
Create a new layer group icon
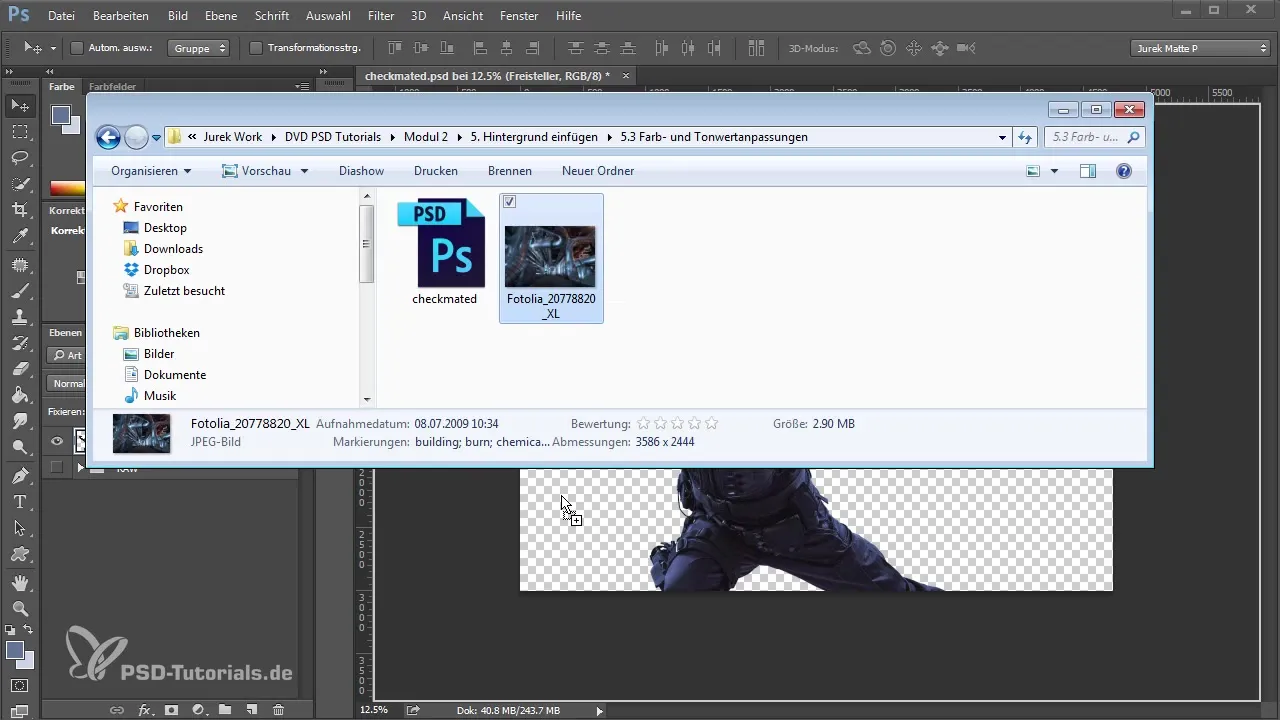coord(225,710)
